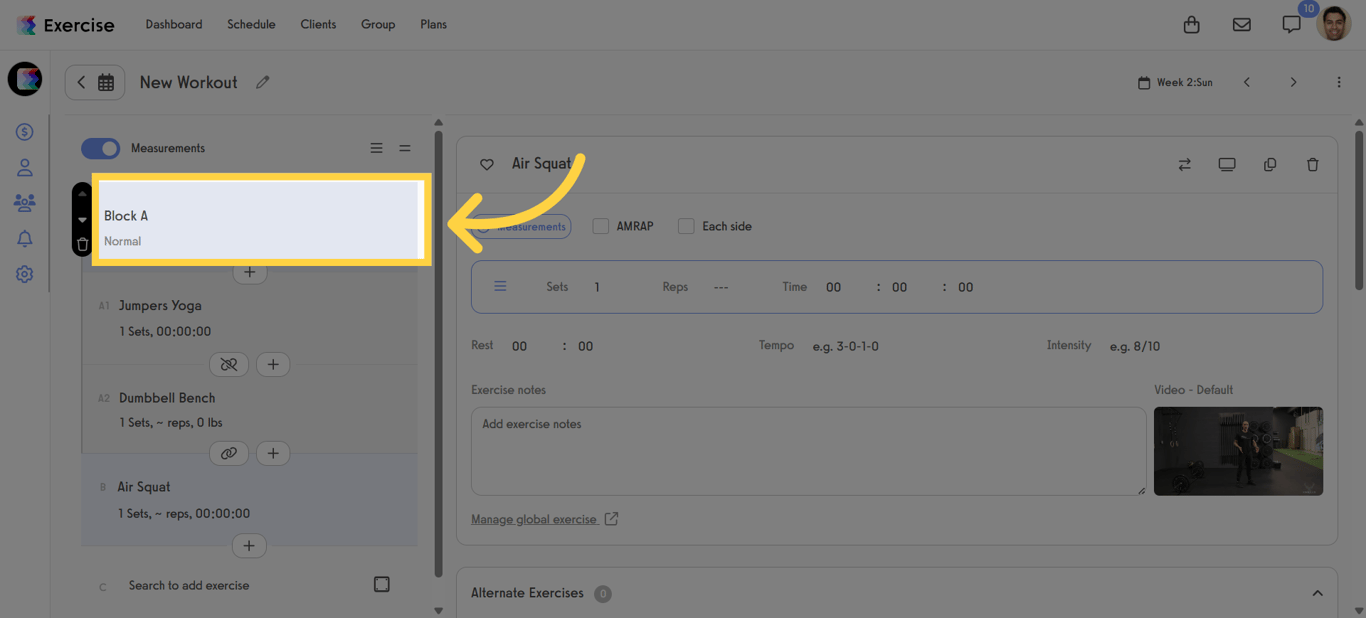Open the messages envelope icon

[1241, 24]
